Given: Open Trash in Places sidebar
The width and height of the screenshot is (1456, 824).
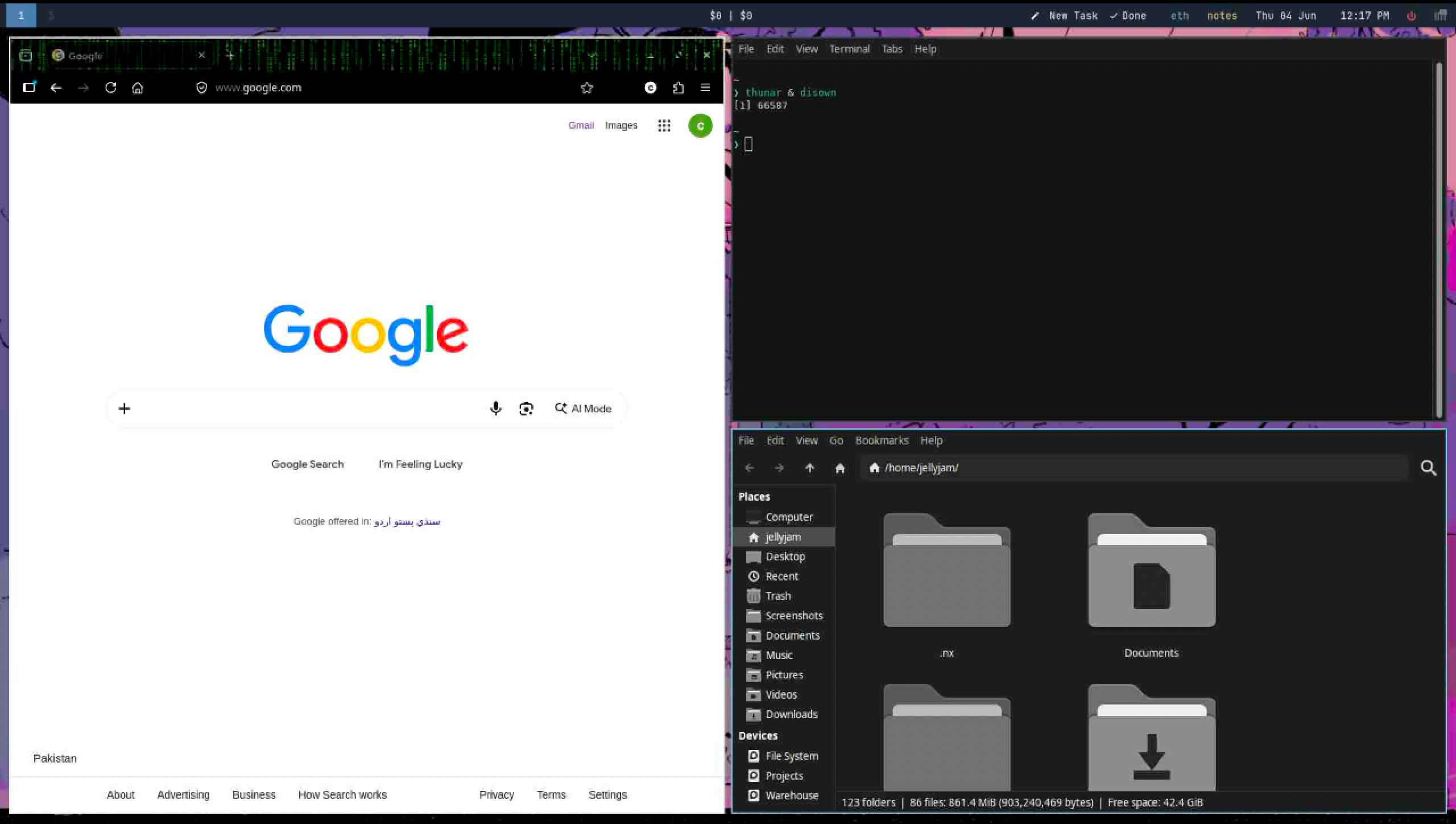Looking at the screenshot, I should [x=784, y=596].
